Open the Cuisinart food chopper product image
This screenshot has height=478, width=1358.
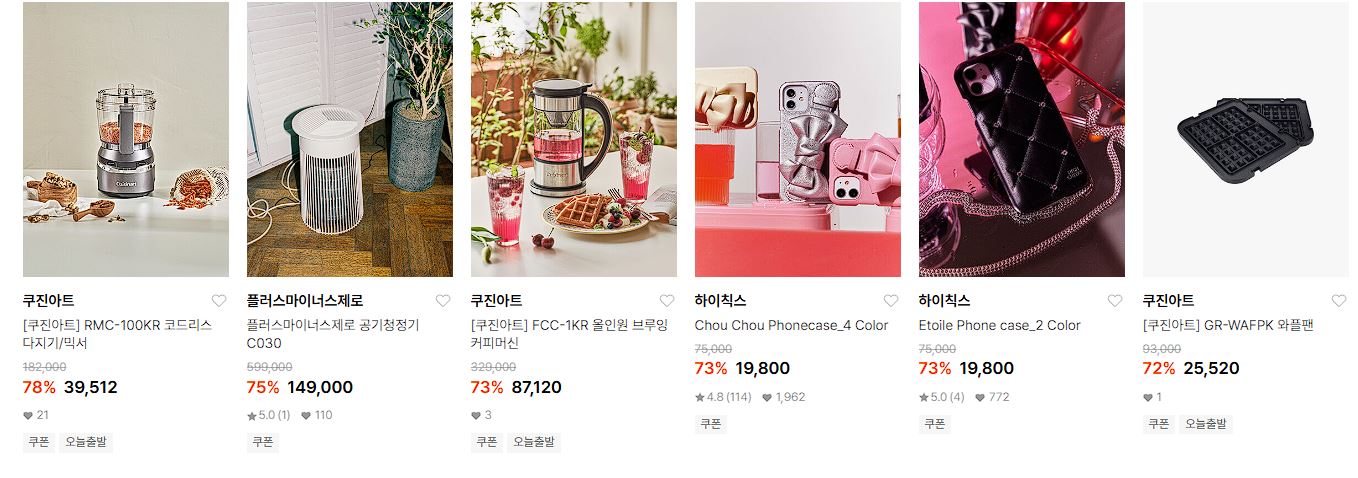[x=126, y=139]
